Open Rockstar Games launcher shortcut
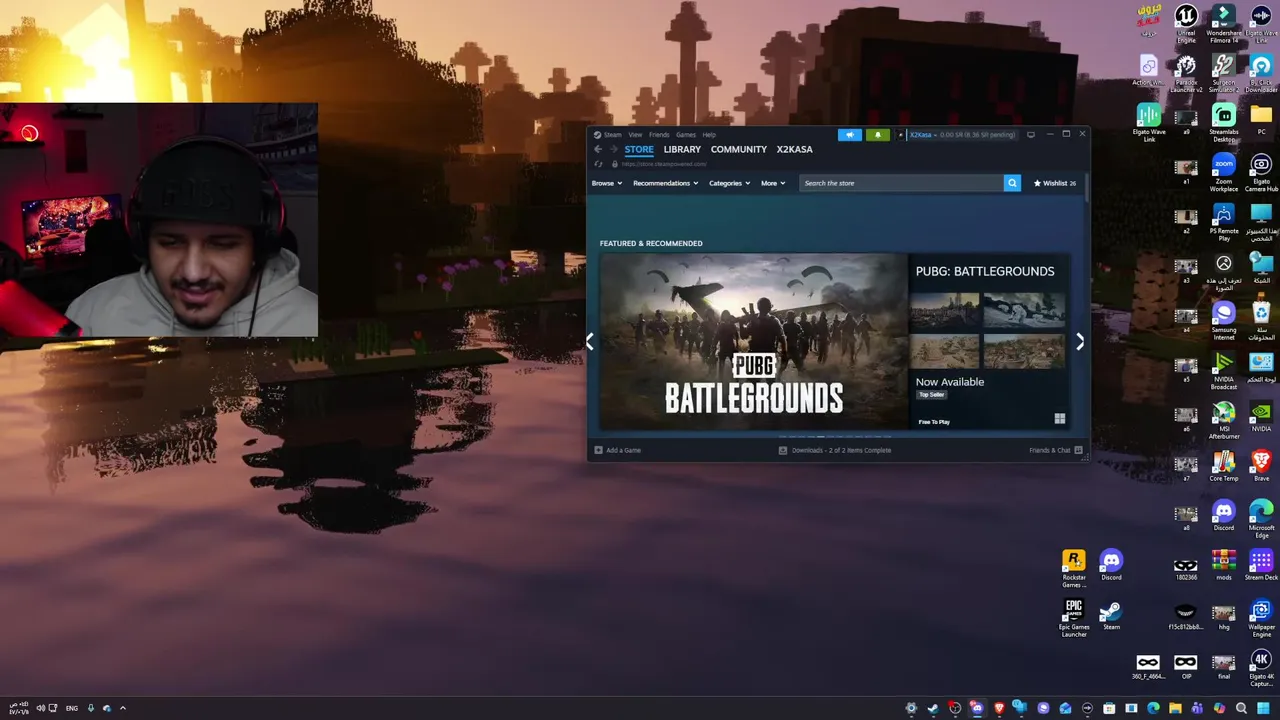The image size is (1280, 720). (1074, 568)
